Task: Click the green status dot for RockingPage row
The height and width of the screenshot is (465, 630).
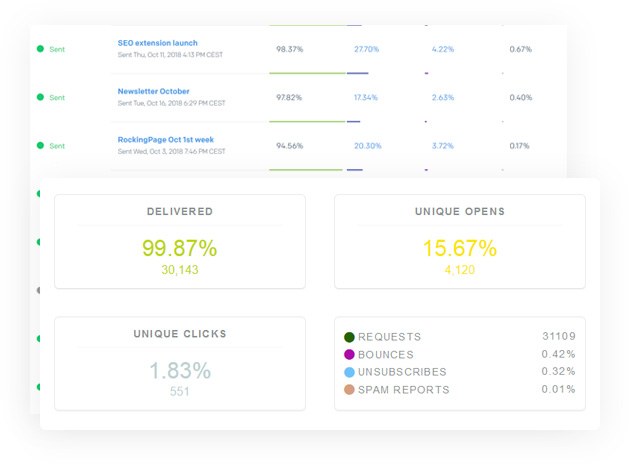Action: point(40,146)
